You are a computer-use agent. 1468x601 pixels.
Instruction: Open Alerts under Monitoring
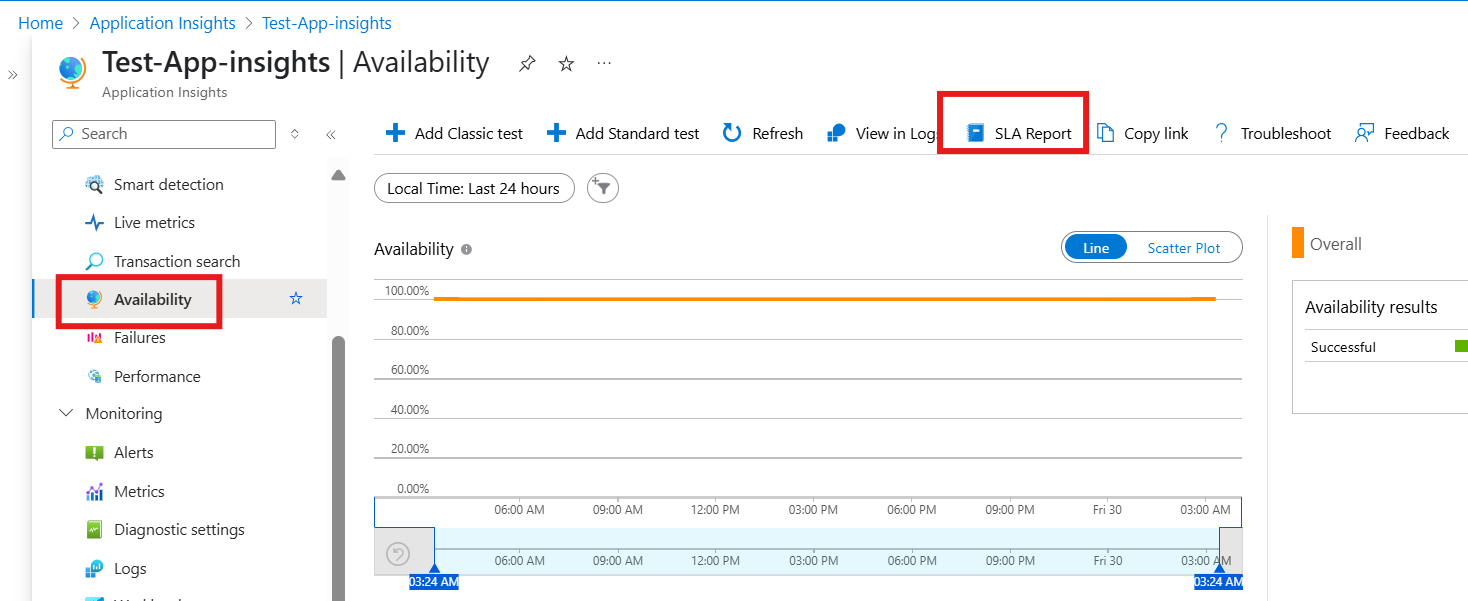134,452
